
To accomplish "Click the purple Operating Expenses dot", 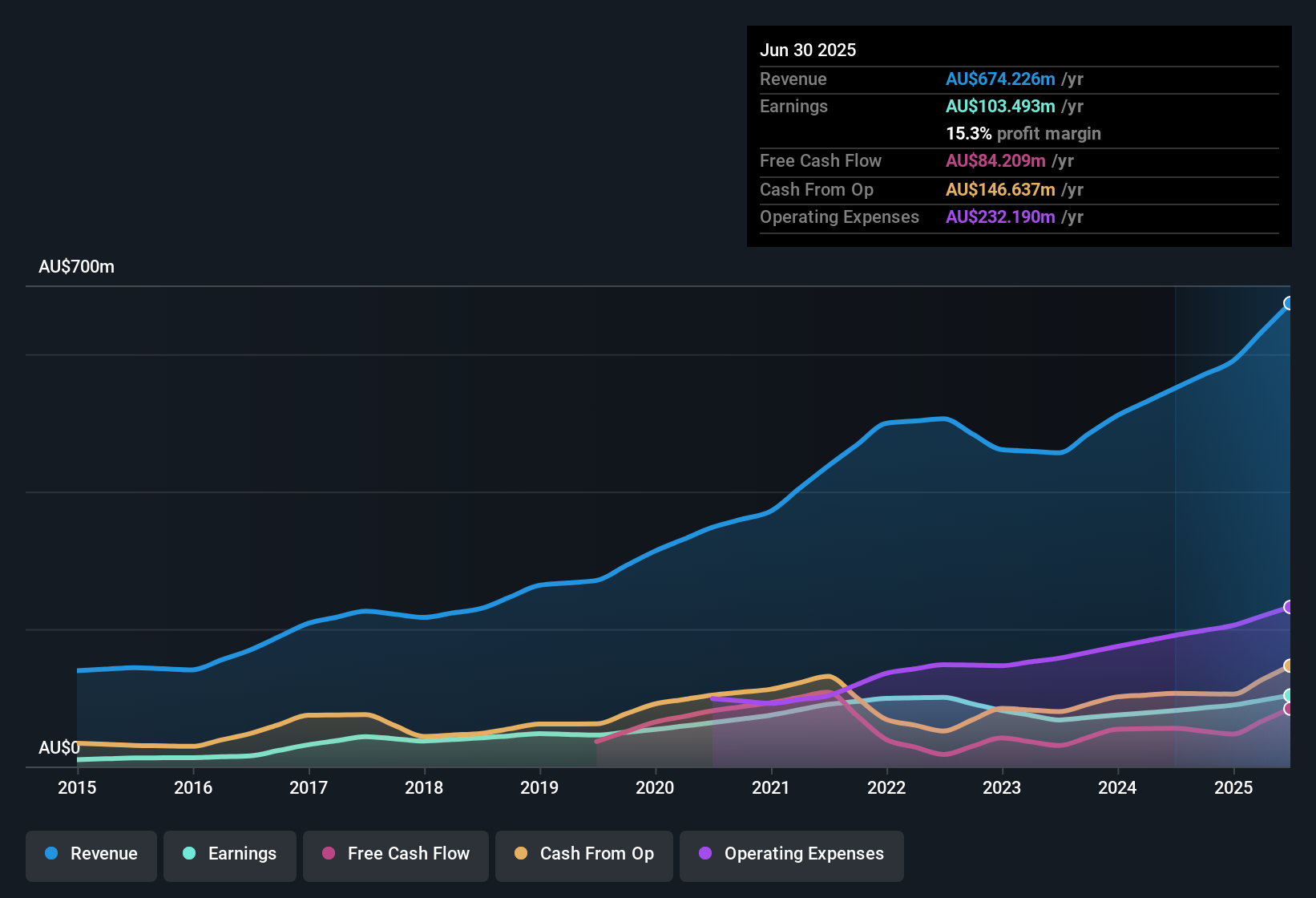I will (x=703, y=854).
